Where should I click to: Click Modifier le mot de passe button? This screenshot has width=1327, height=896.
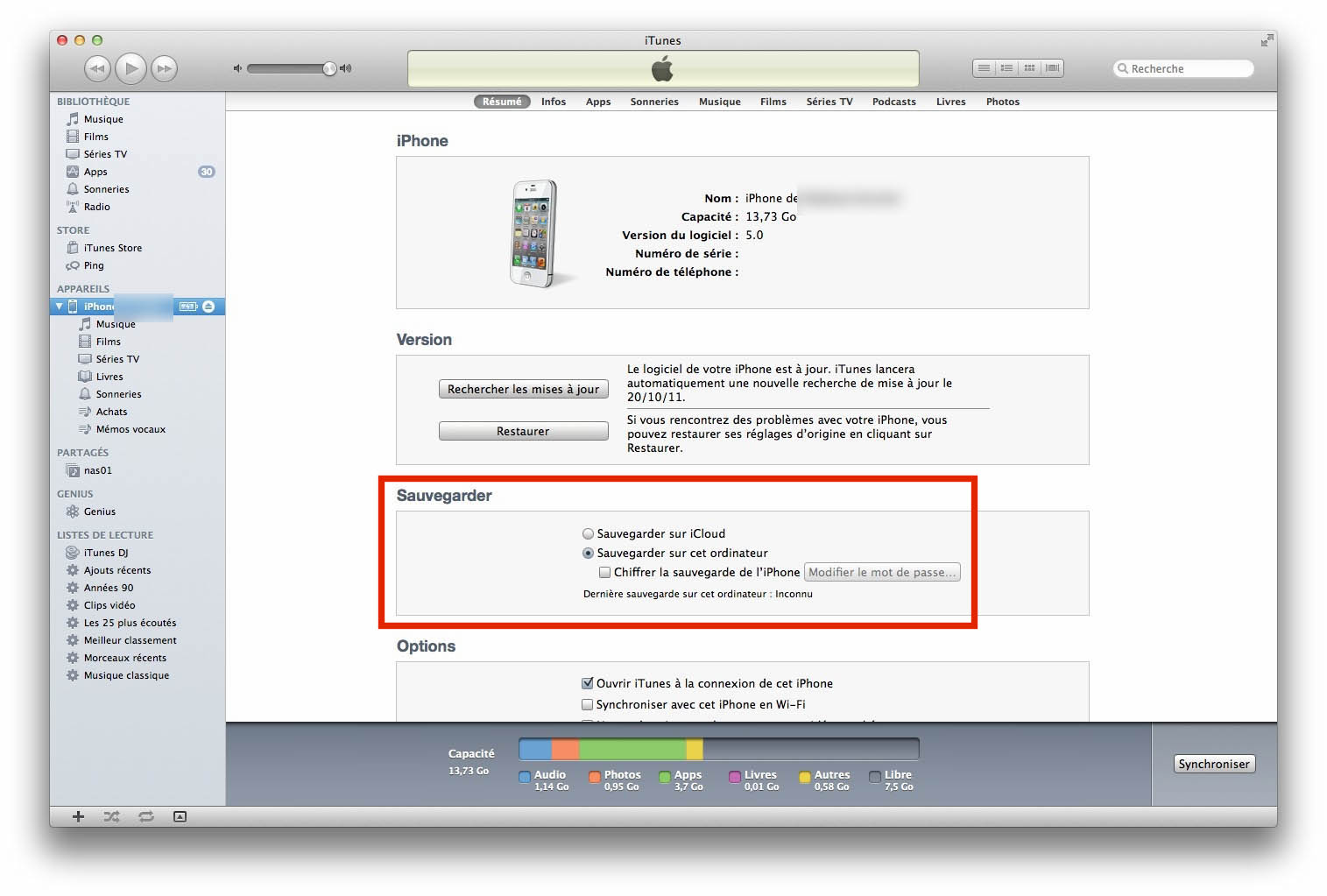click(x=882, y=572)
